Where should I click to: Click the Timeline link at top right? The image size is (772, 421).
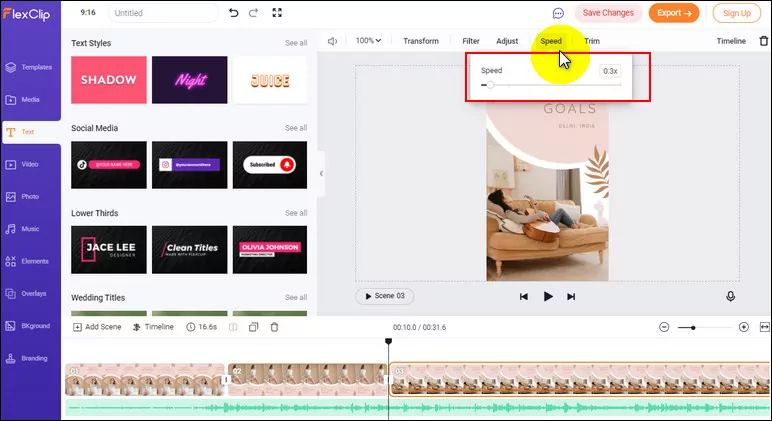(731, 41)
